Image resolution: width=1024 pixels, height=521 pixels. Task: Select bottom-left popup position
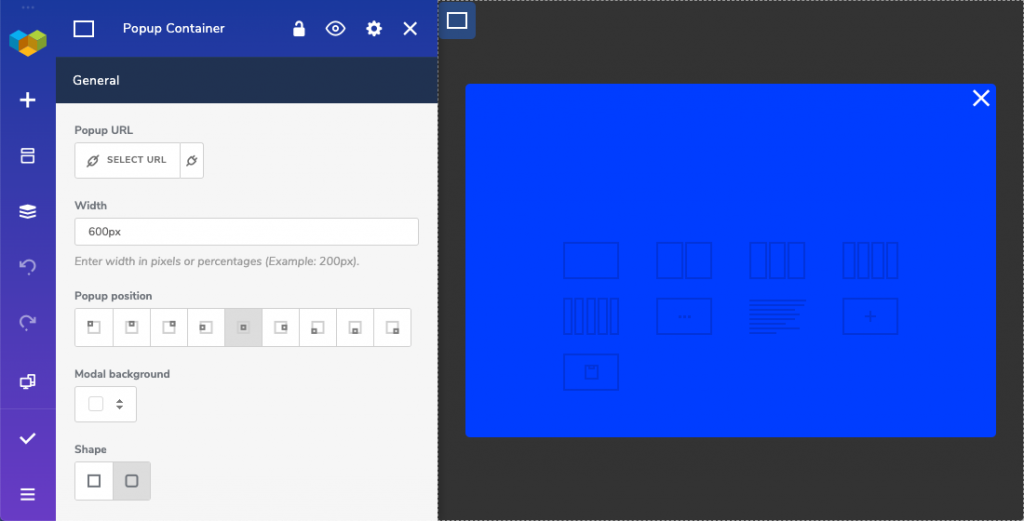point(318,328)
